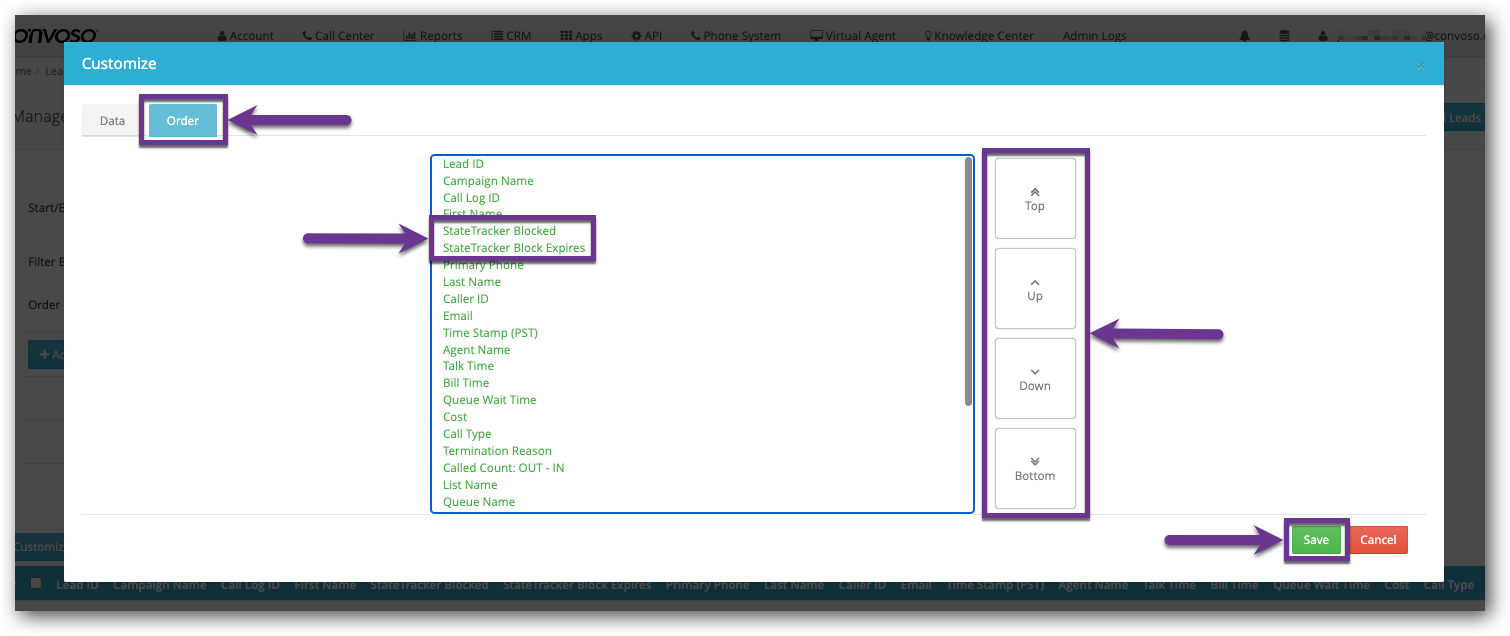This screenshot has width=1510, height=636.
Task: Move item to Bottom
Action: pyautogui.click(x=1035, y=468)
